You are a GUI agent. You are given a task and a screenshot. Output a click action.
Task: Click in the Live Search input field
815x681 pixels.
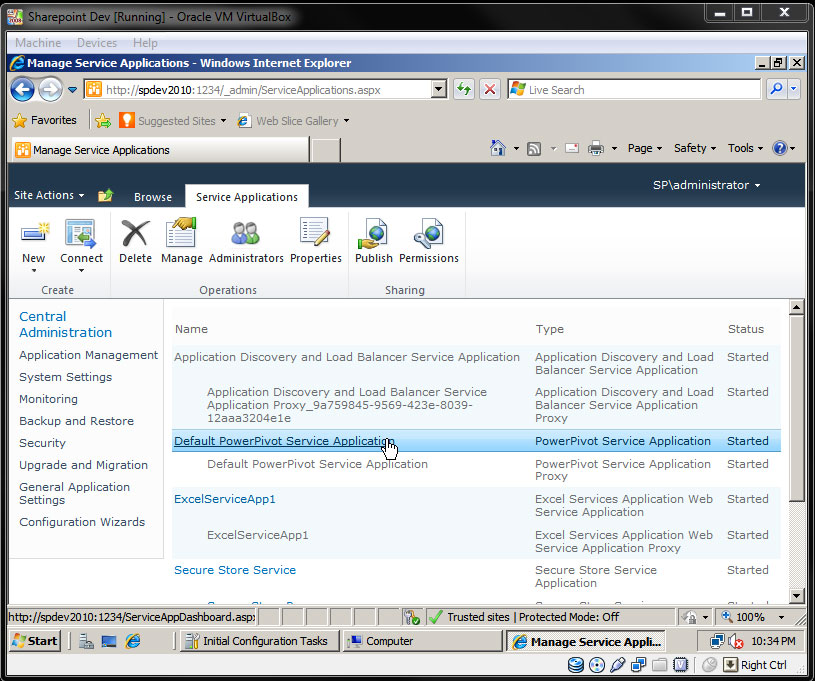tap(634, 89)
